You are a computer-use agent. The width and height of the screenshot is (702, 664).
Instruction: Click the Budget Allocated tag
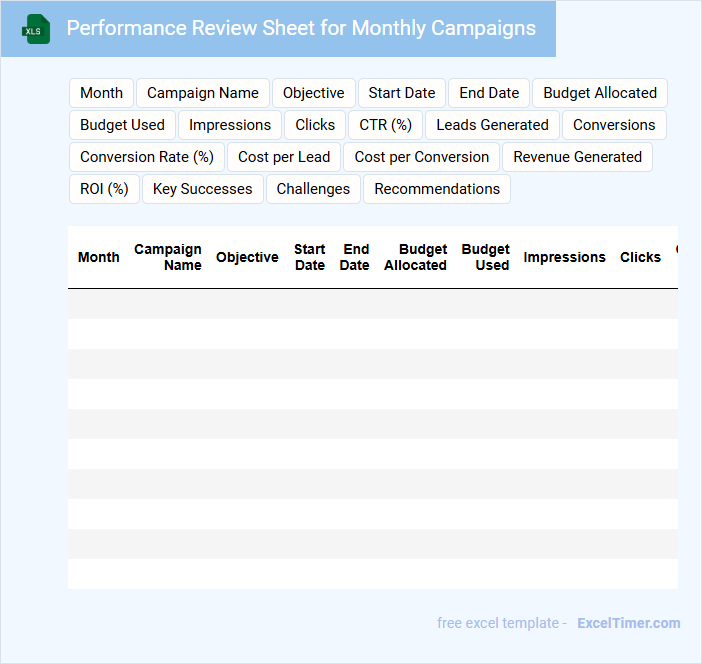tap(599, 93)
